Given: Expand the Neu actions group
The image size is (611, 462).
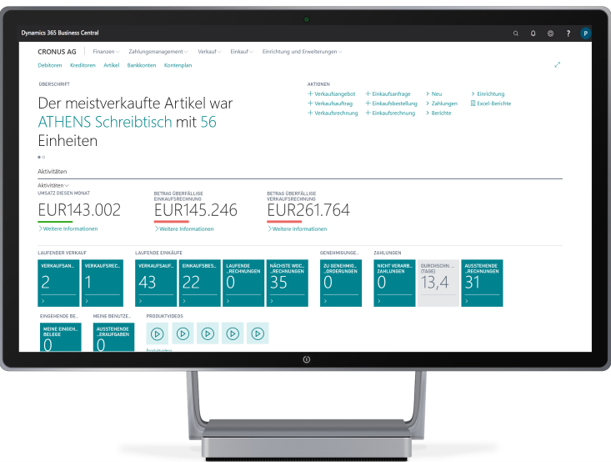Looking at the screenshot, I should point(434,94).
